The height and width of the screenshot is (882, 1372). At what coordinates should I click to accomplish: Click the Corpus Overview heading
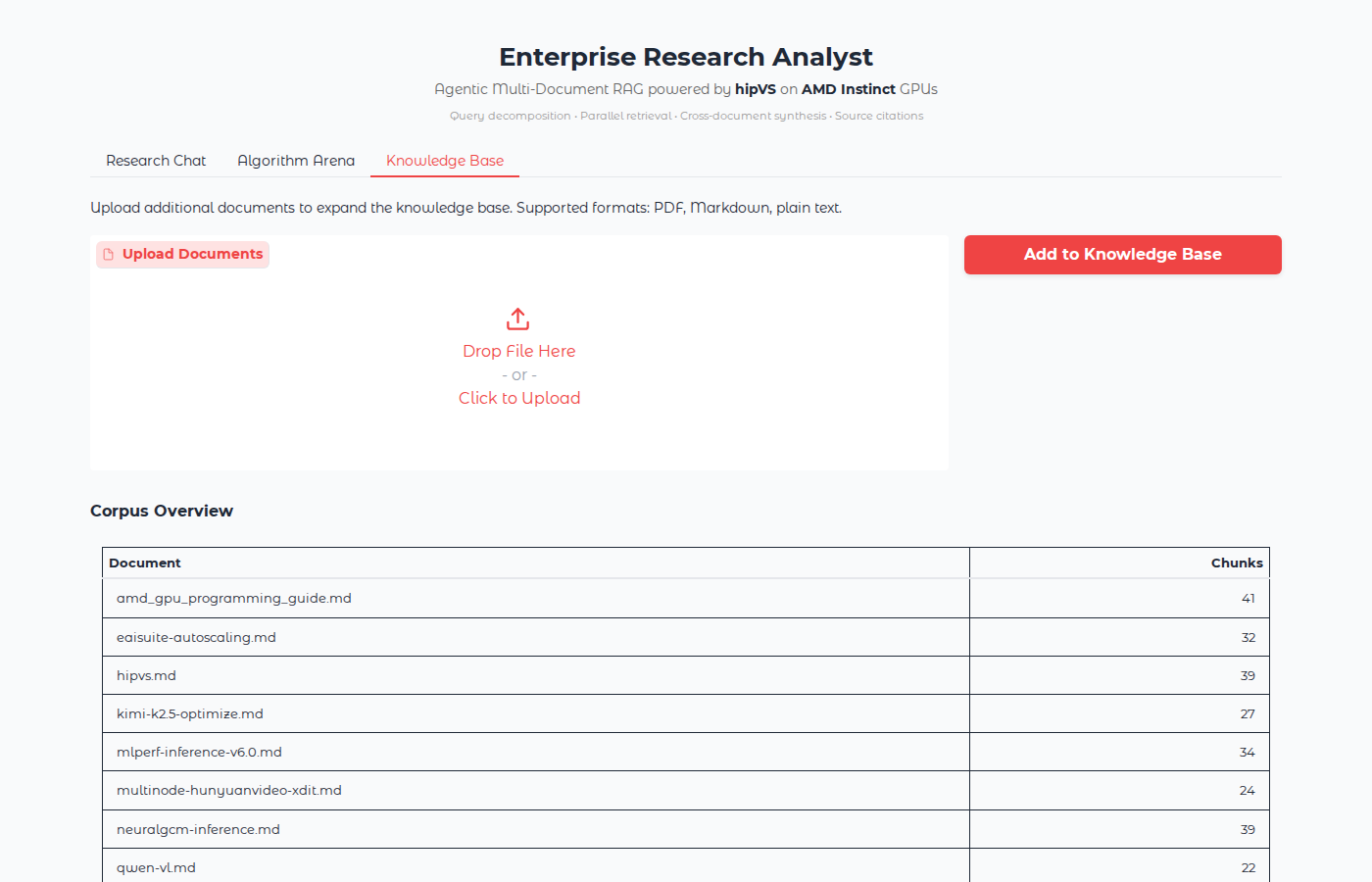162,511
